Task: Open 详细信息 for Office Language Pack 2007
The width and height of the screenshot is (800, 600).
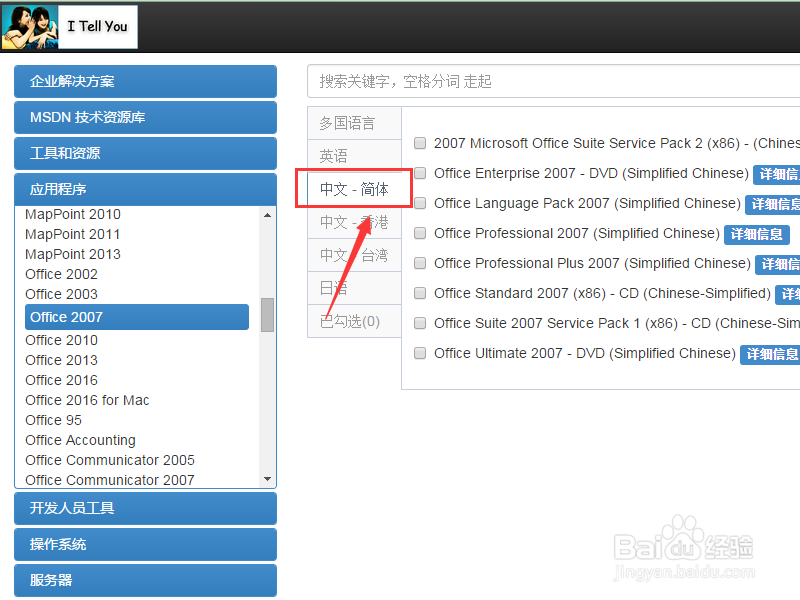Action: [x=772, y=205]
